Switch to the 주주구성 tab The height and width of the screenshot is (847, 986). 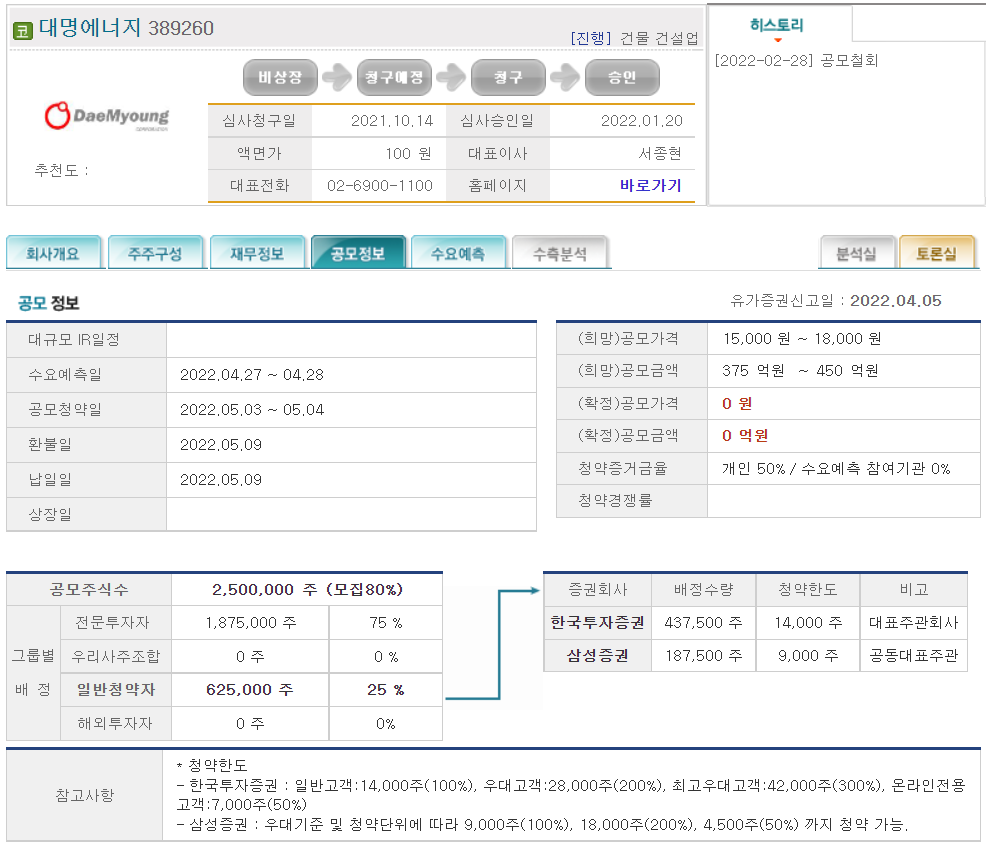155,253
